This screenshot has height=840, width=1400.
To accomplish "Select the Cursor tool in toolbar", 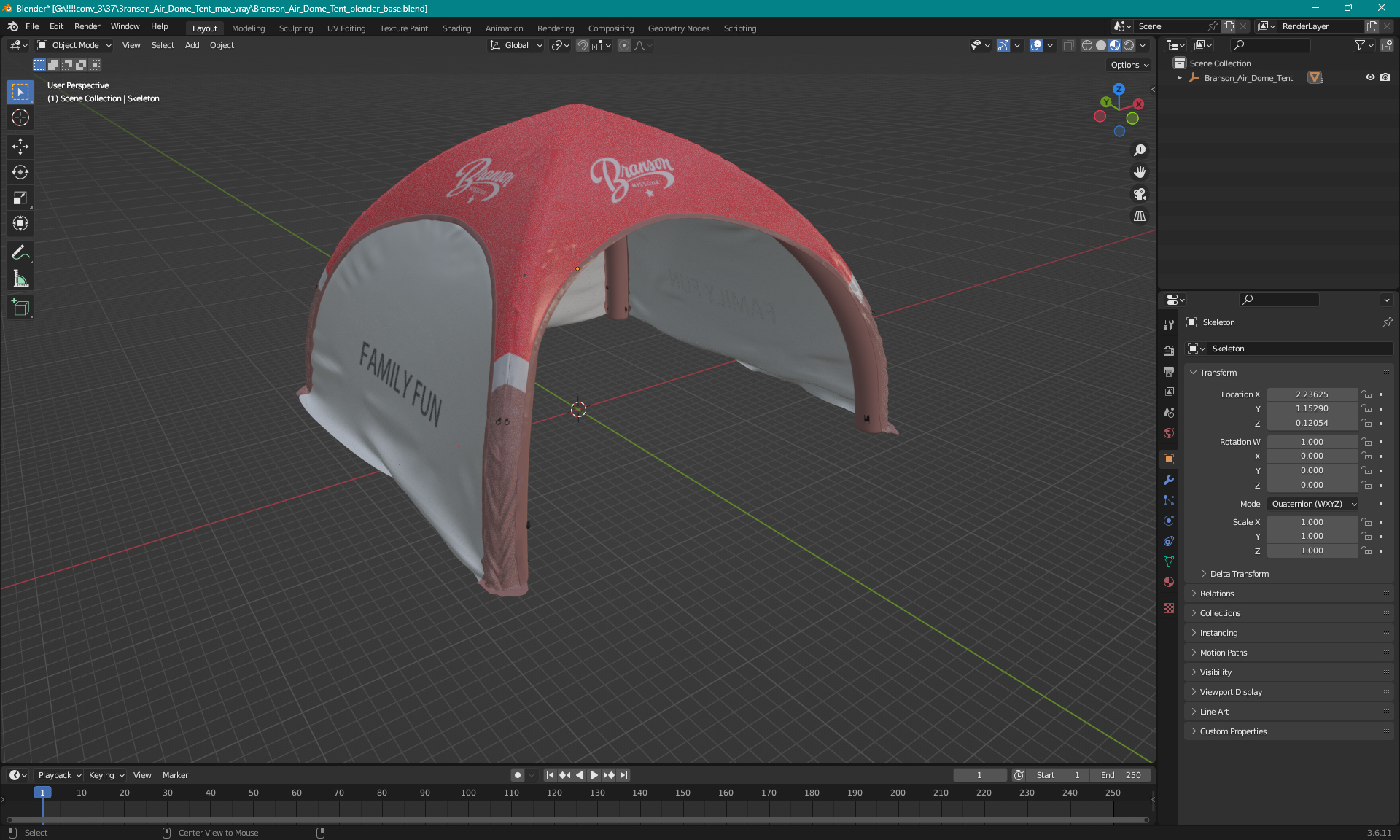I will tap(20, 117).
